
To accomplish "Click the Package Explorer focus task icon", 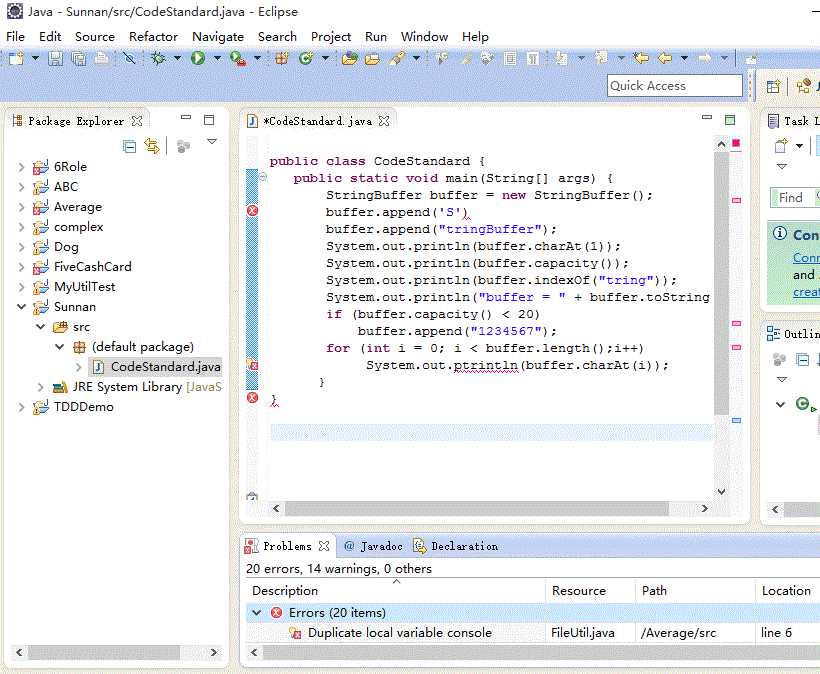I will (x=183, y=146).
